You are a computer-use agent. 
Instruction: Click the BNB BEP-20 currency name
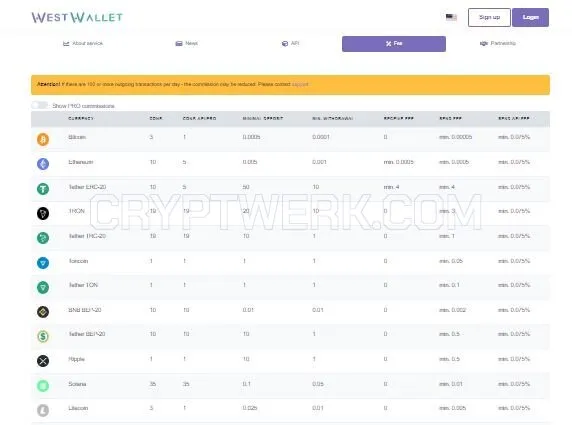[85, 310]
